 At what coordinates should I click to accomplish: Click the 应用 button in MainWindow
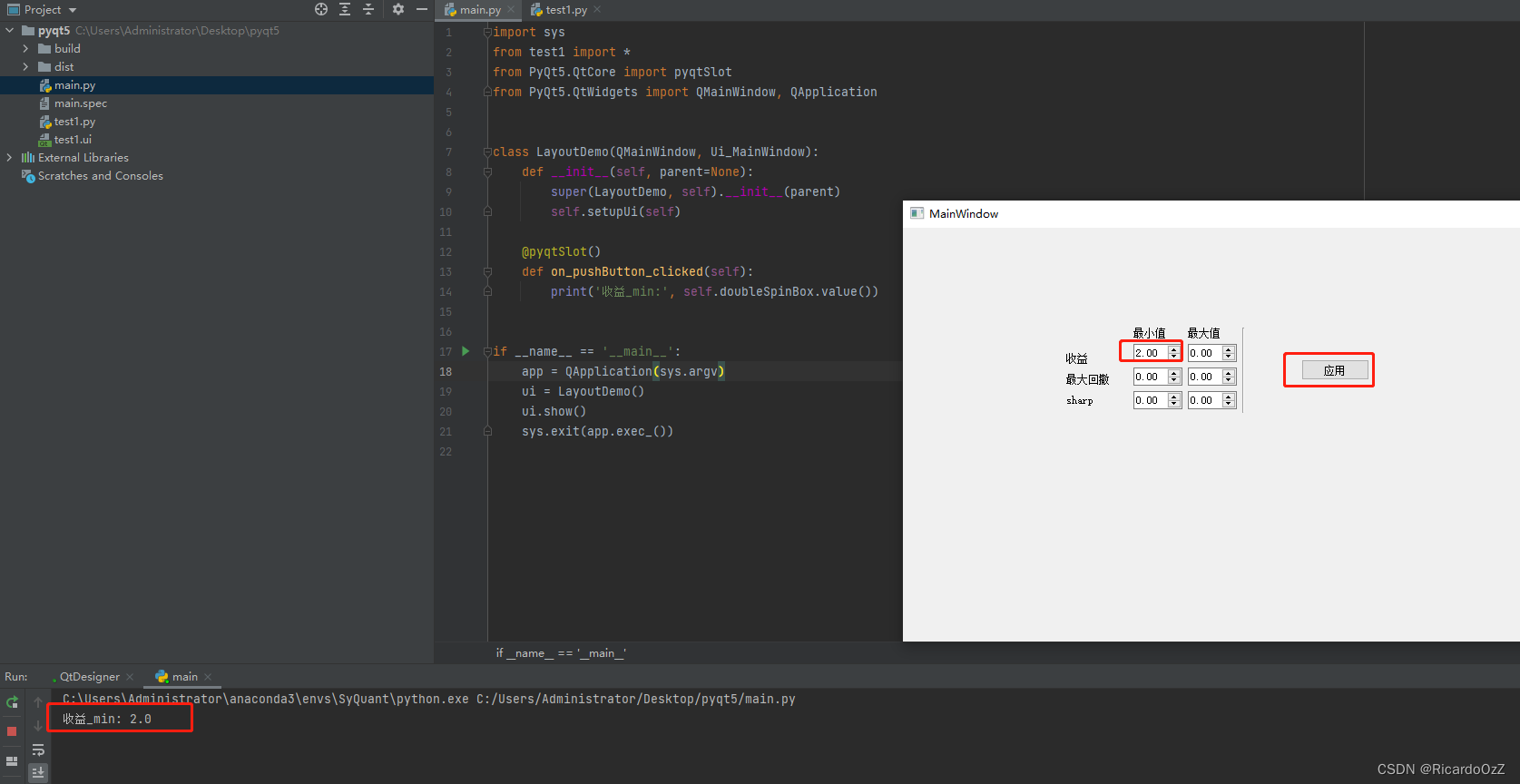(1334, 370)
